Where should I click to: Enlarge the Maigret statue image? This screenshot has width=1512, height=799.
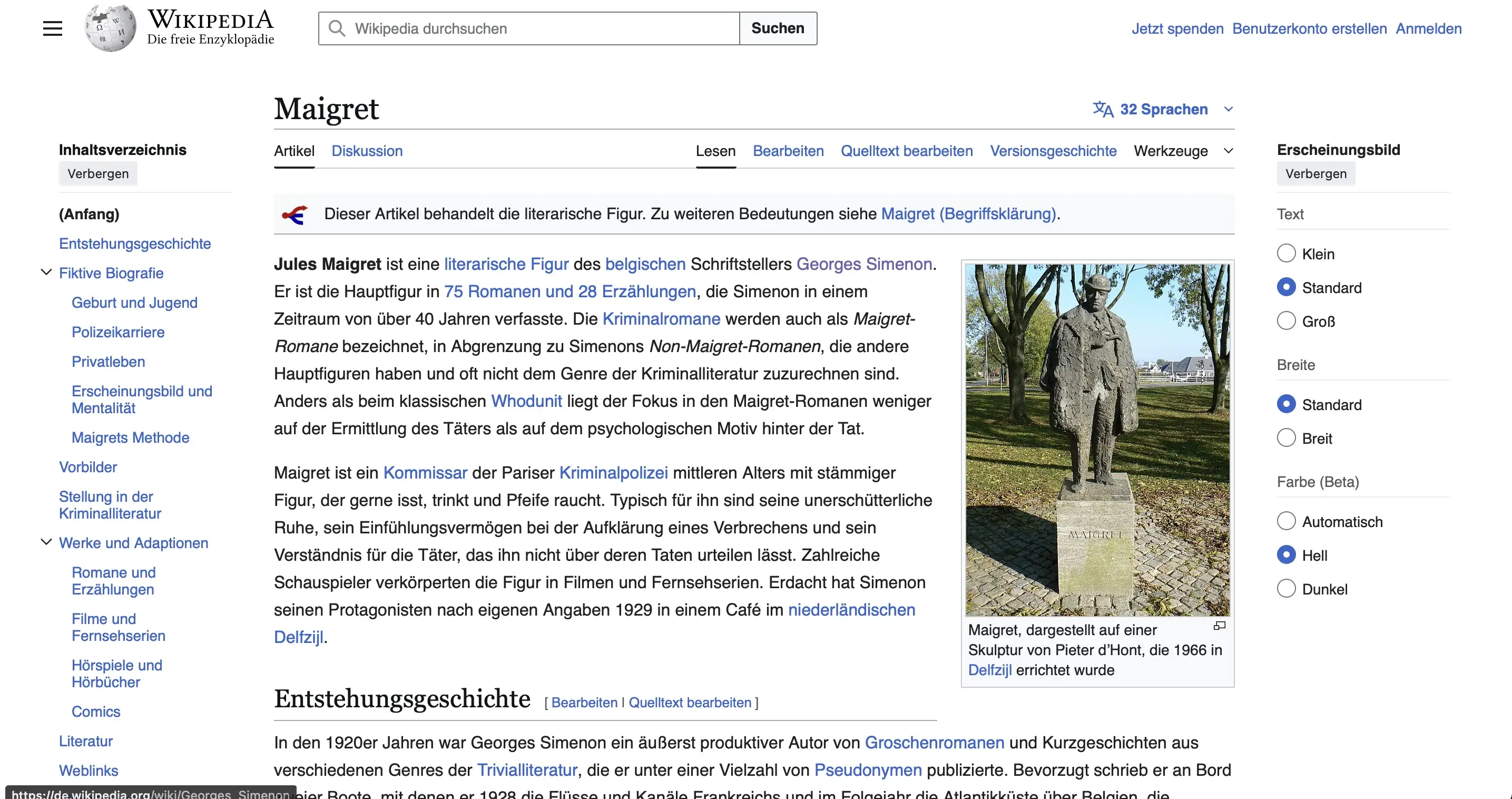click(1220, 626)
